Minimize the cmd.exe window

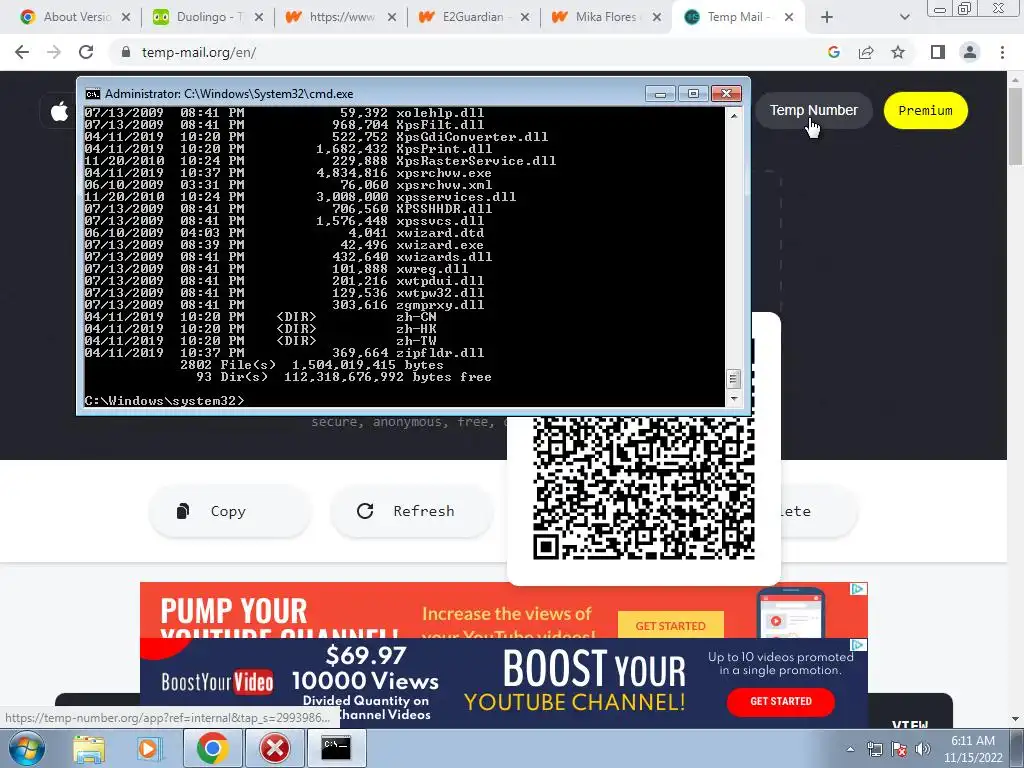pos(660,94)
